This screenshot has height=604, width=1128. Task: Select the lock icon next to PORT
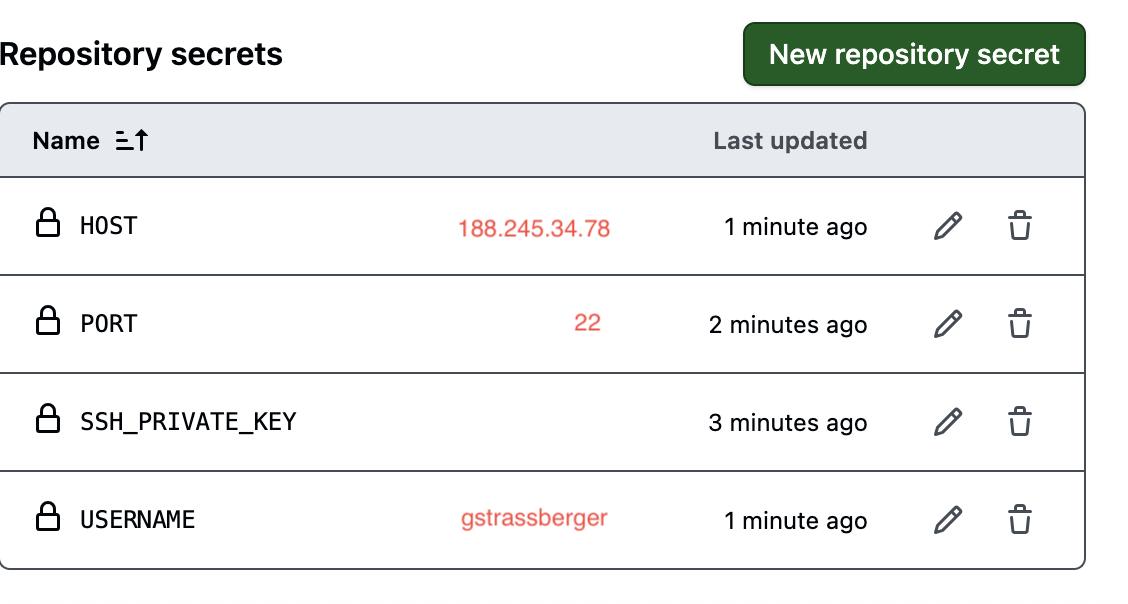click(x=47, y=323)
